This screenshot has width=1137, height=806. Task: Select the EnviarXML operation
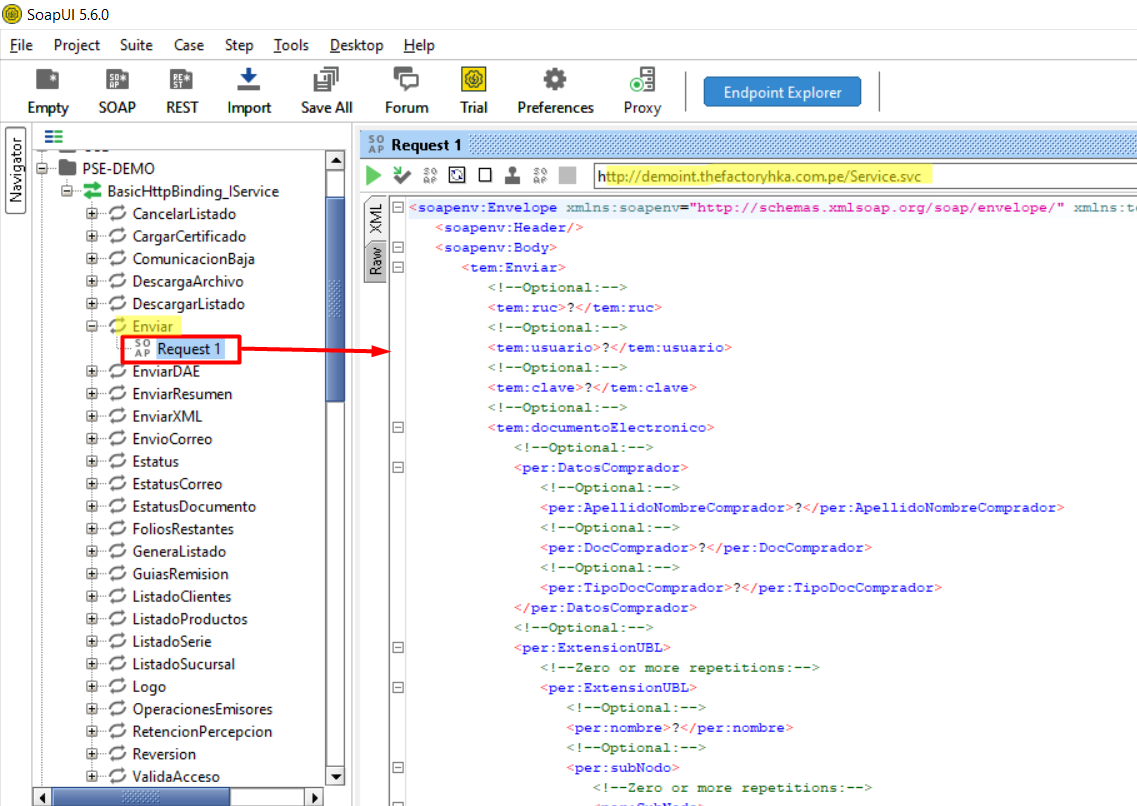click(167, 416)
